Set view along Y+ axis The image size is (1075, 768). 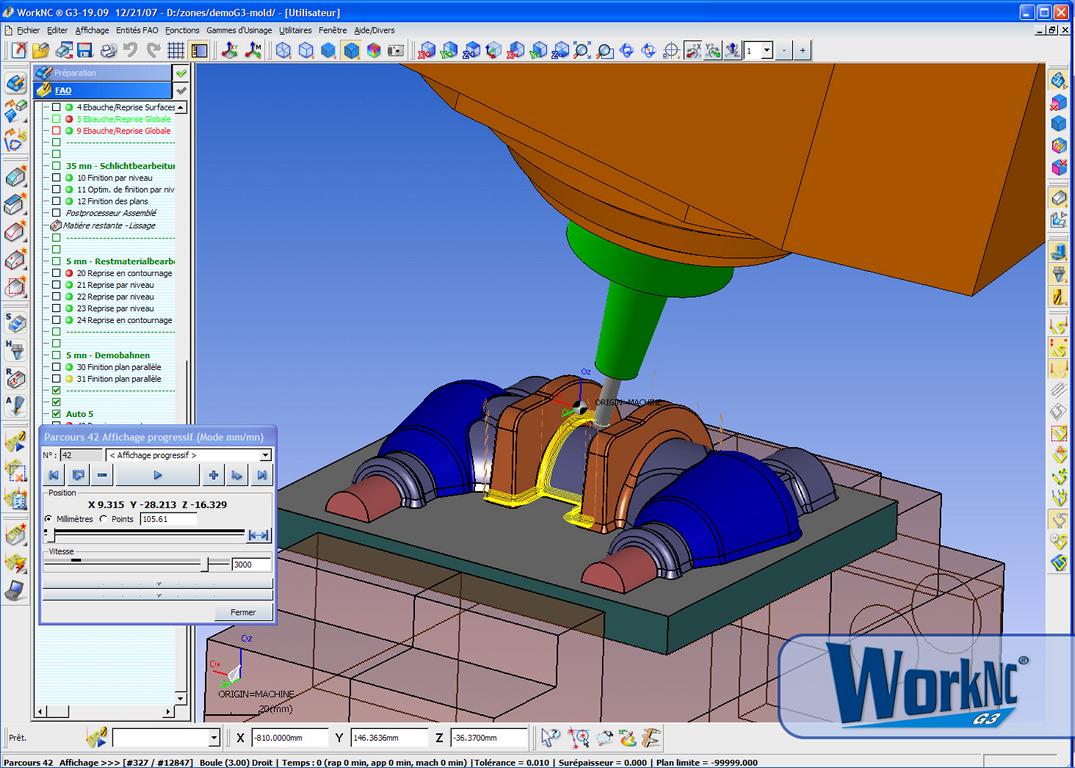[x=449, y=50]
